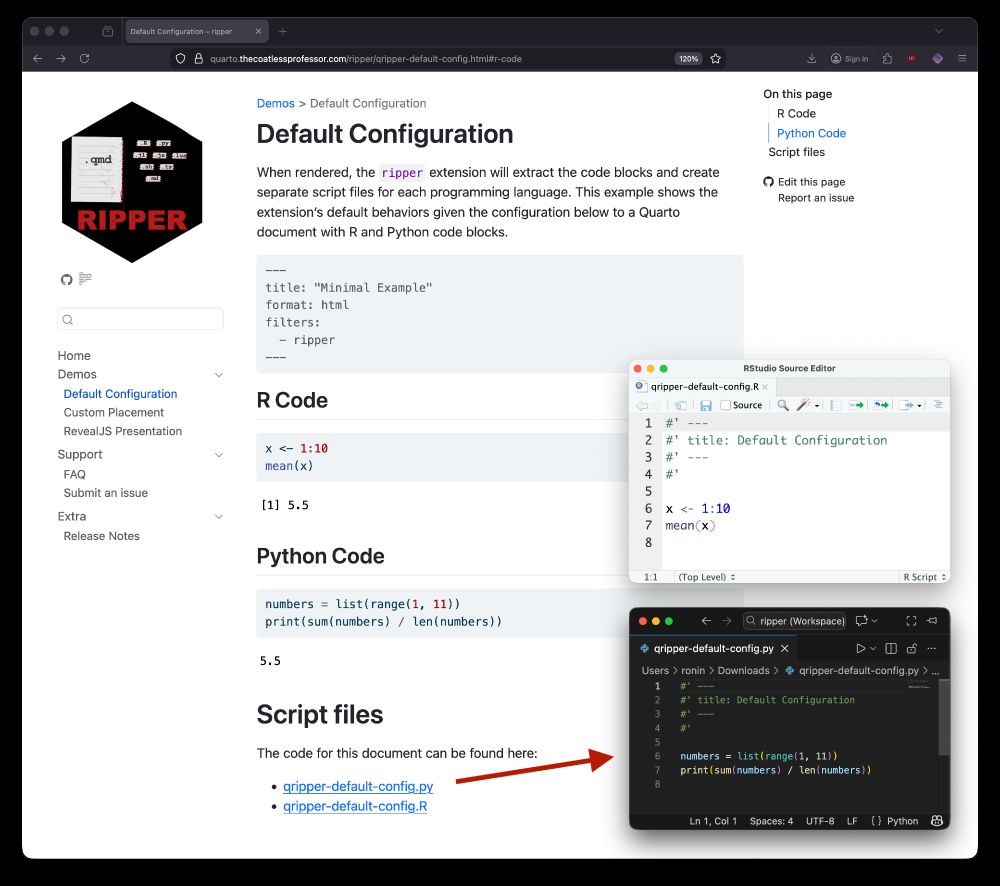Click the Downloads icon in the Firefox toolbar
The image size is (1000, 886).
pyautogui.click(x=814, y=58)
